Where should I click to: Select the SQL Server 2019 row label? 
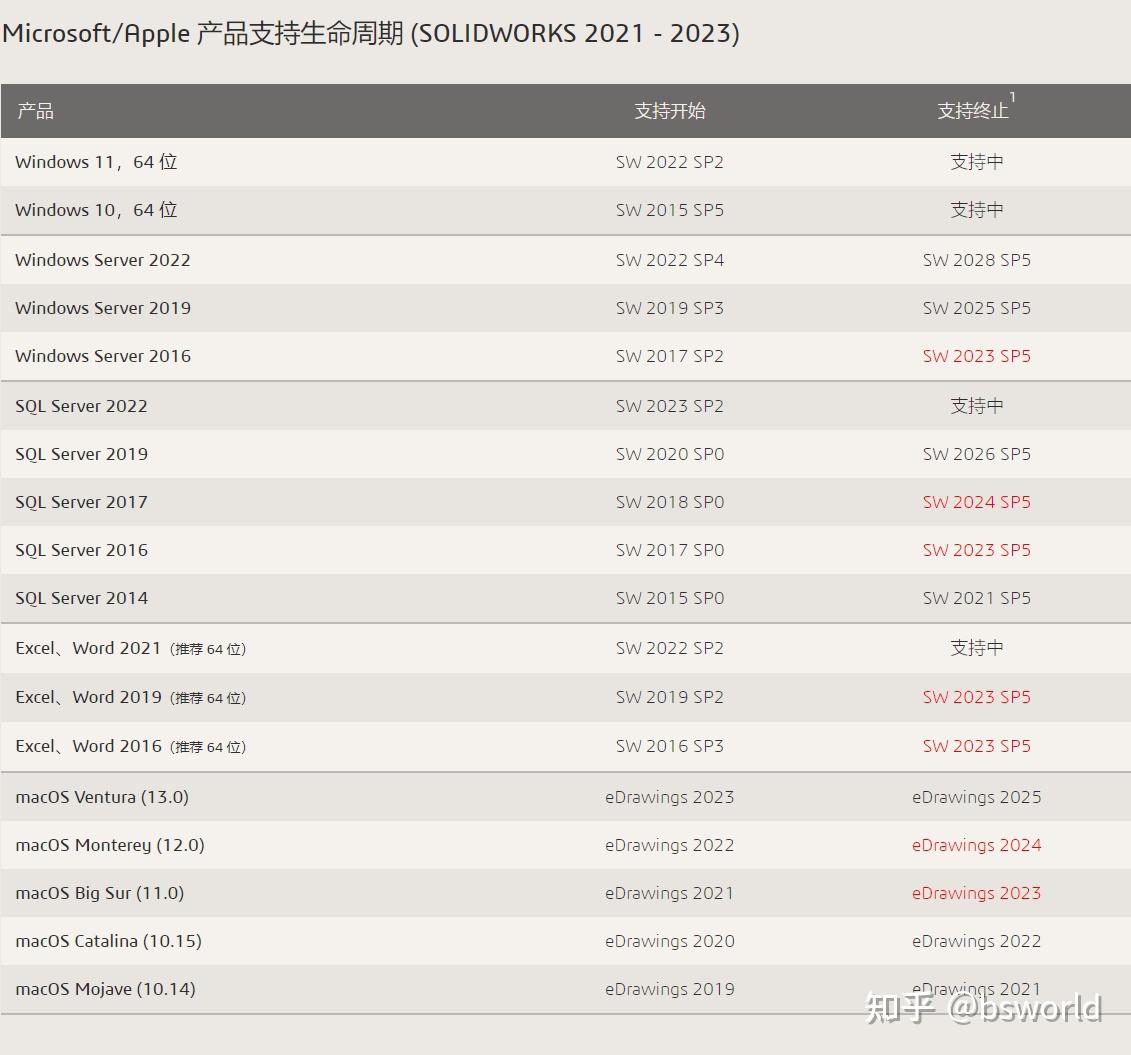coord(81,454)
